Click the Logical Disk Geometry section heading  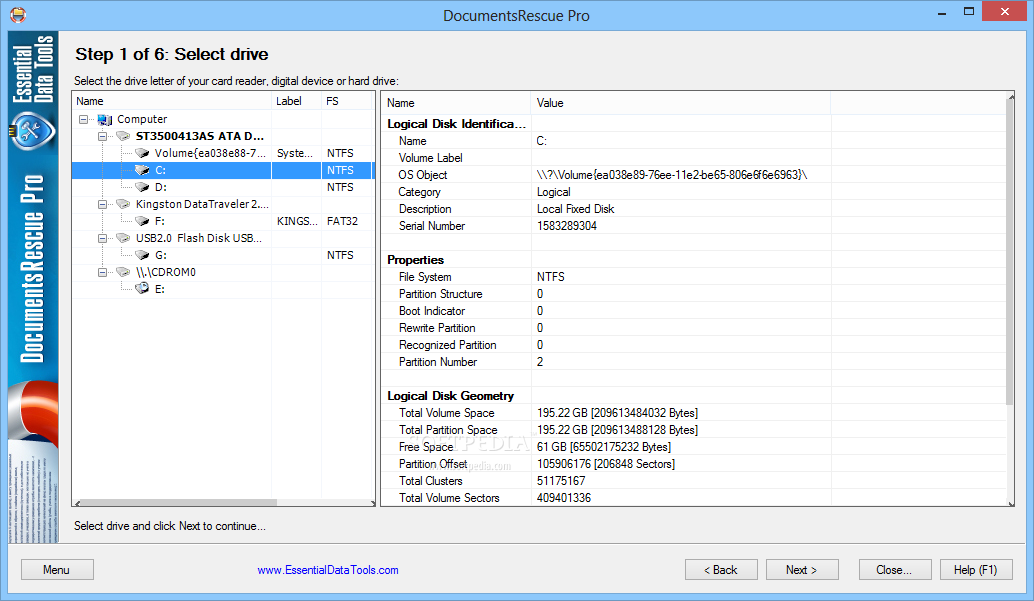(x=450, y=396)
